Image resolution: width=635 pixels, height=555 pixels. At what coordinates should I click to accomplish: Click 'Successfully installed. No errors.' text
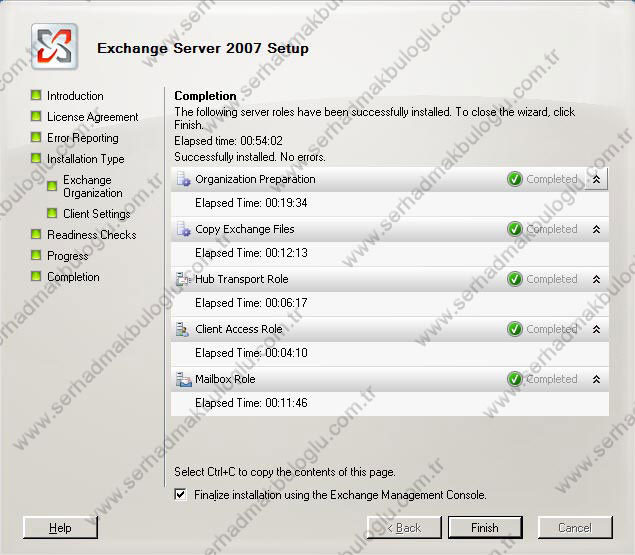point(250,157)
